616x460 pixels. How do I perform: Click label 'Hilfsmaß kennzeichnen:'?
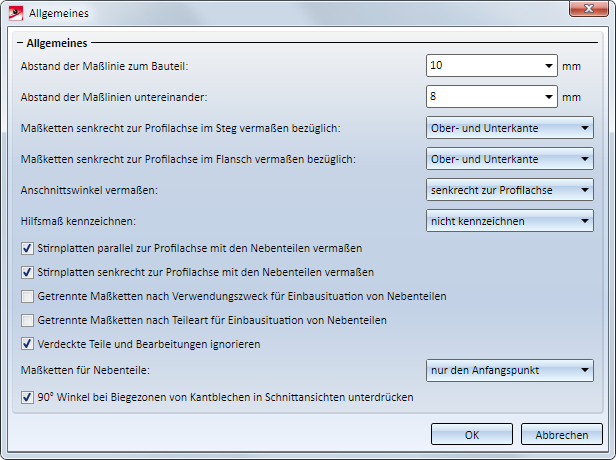click(78, 221)
